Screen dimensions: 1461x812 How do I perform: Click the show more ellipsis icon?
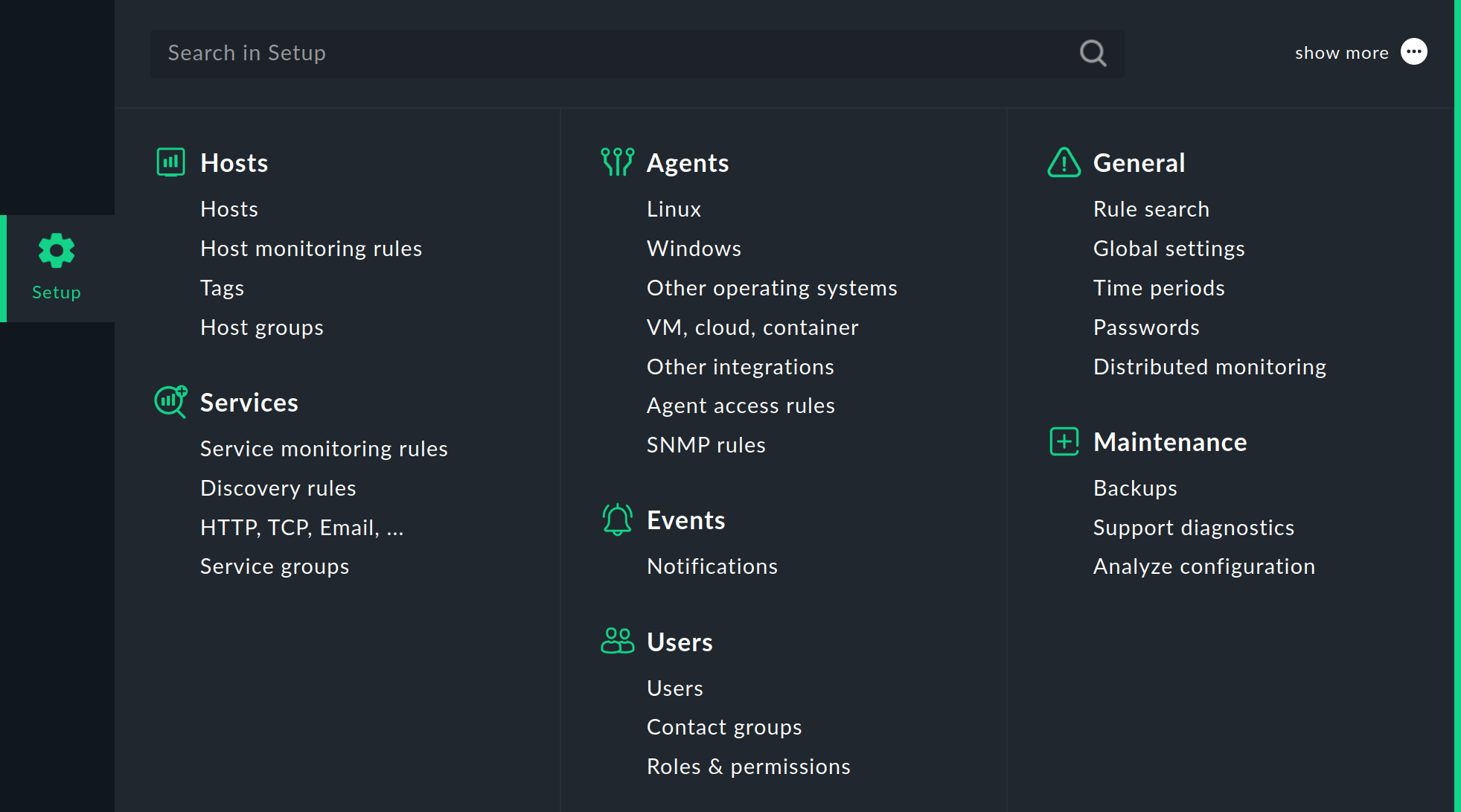[1413, 52]
